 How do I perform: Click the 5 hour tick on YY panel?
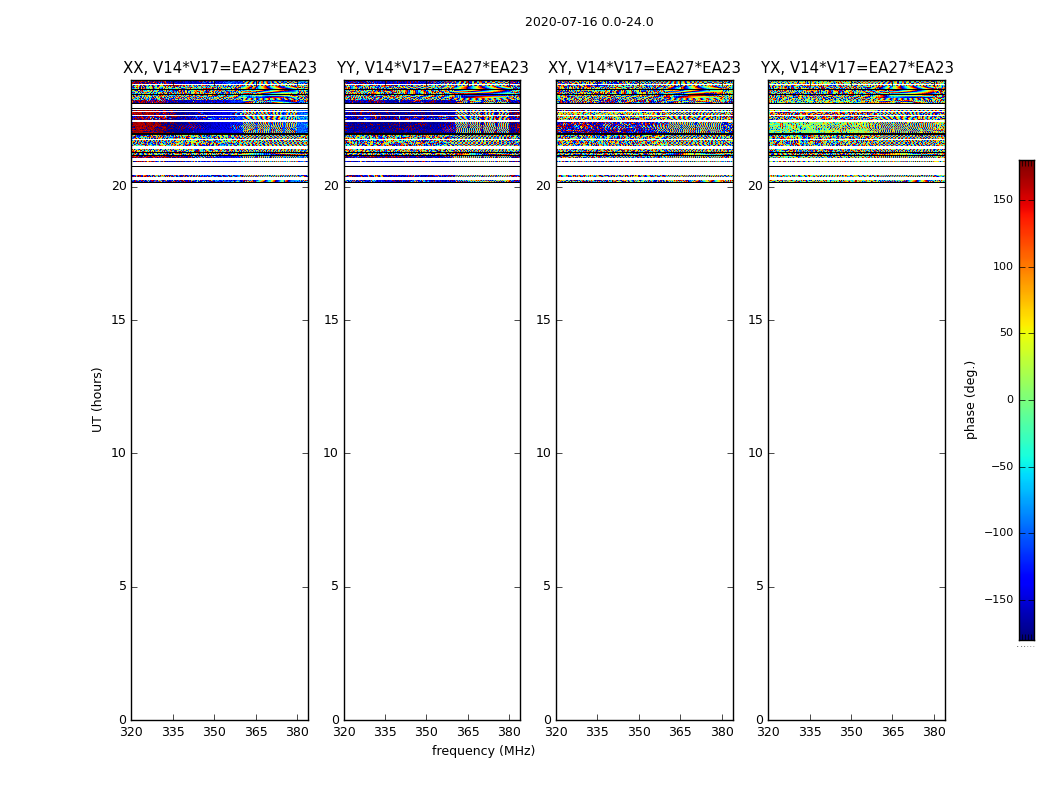tap(335, 586)
